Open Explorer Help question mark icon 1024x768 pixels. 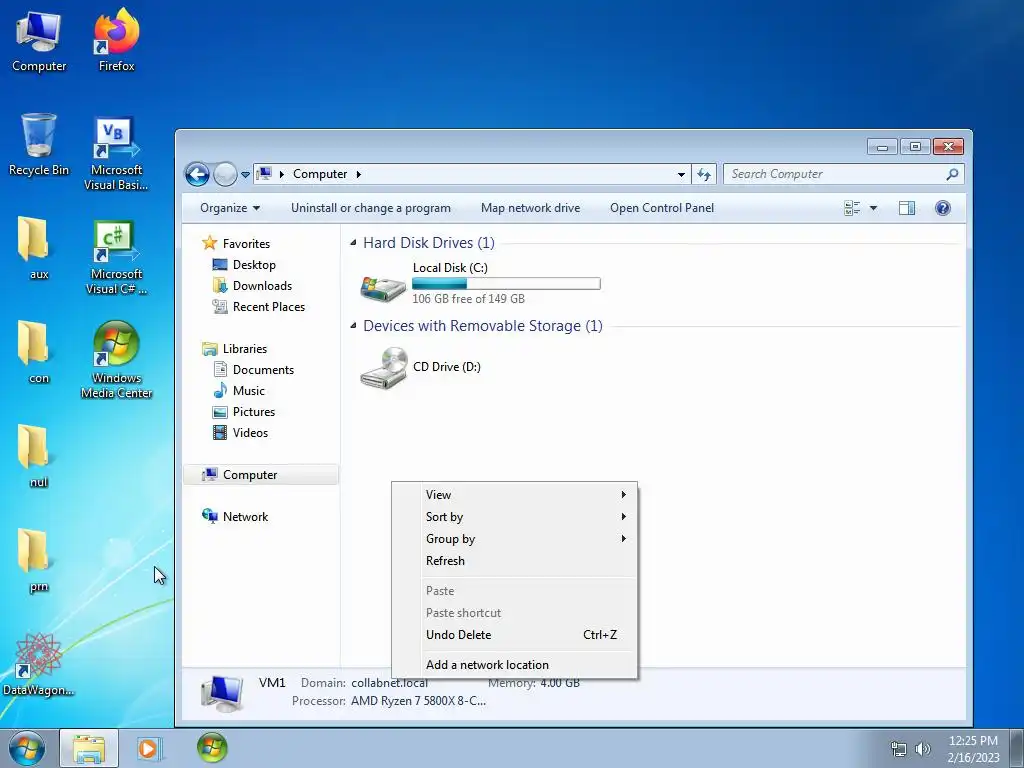[x=942, y=208]
